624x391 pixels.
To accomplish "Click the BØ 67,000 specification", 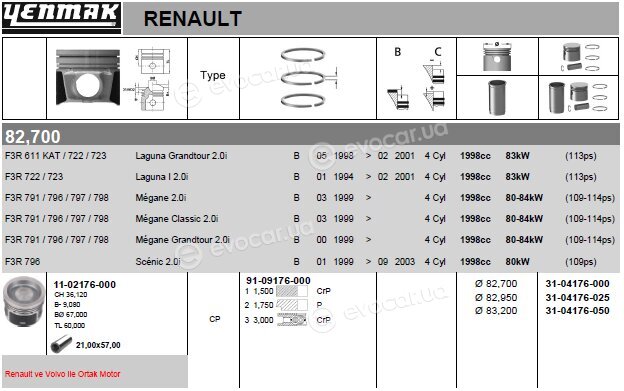I will [70, 315].
